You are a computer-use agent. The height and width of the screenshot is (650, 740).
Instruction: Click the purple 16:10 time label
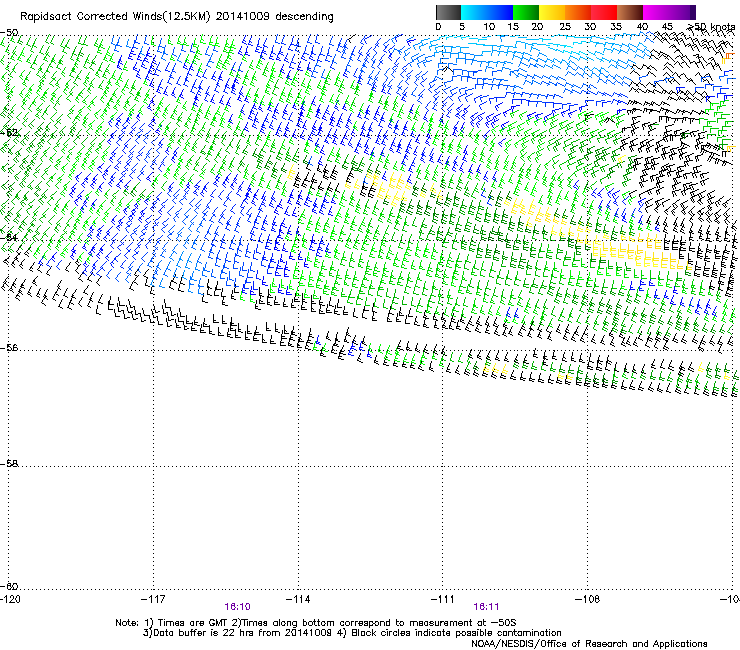237,607
